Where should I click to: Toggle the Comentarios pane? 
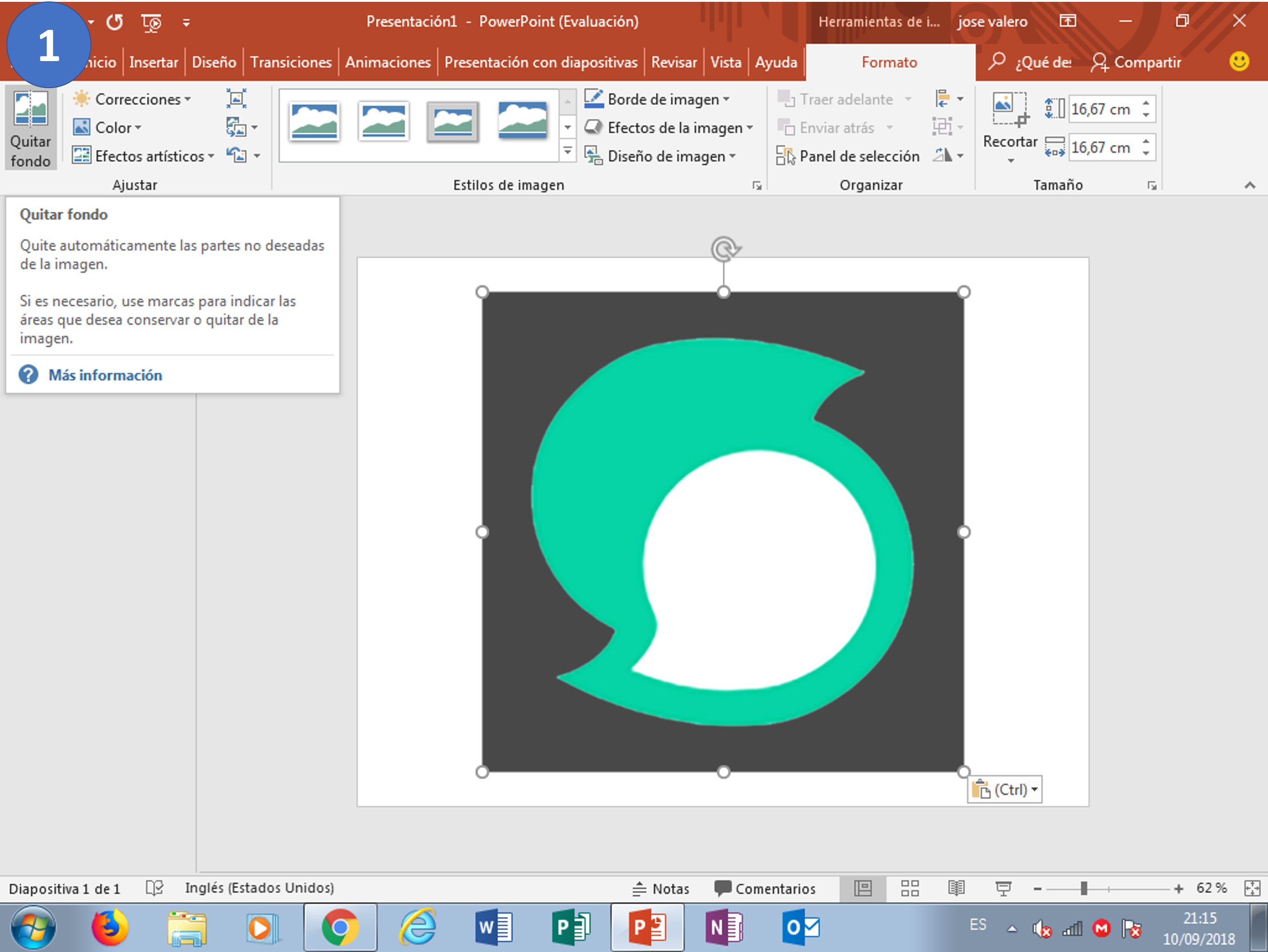coord(764,888)
